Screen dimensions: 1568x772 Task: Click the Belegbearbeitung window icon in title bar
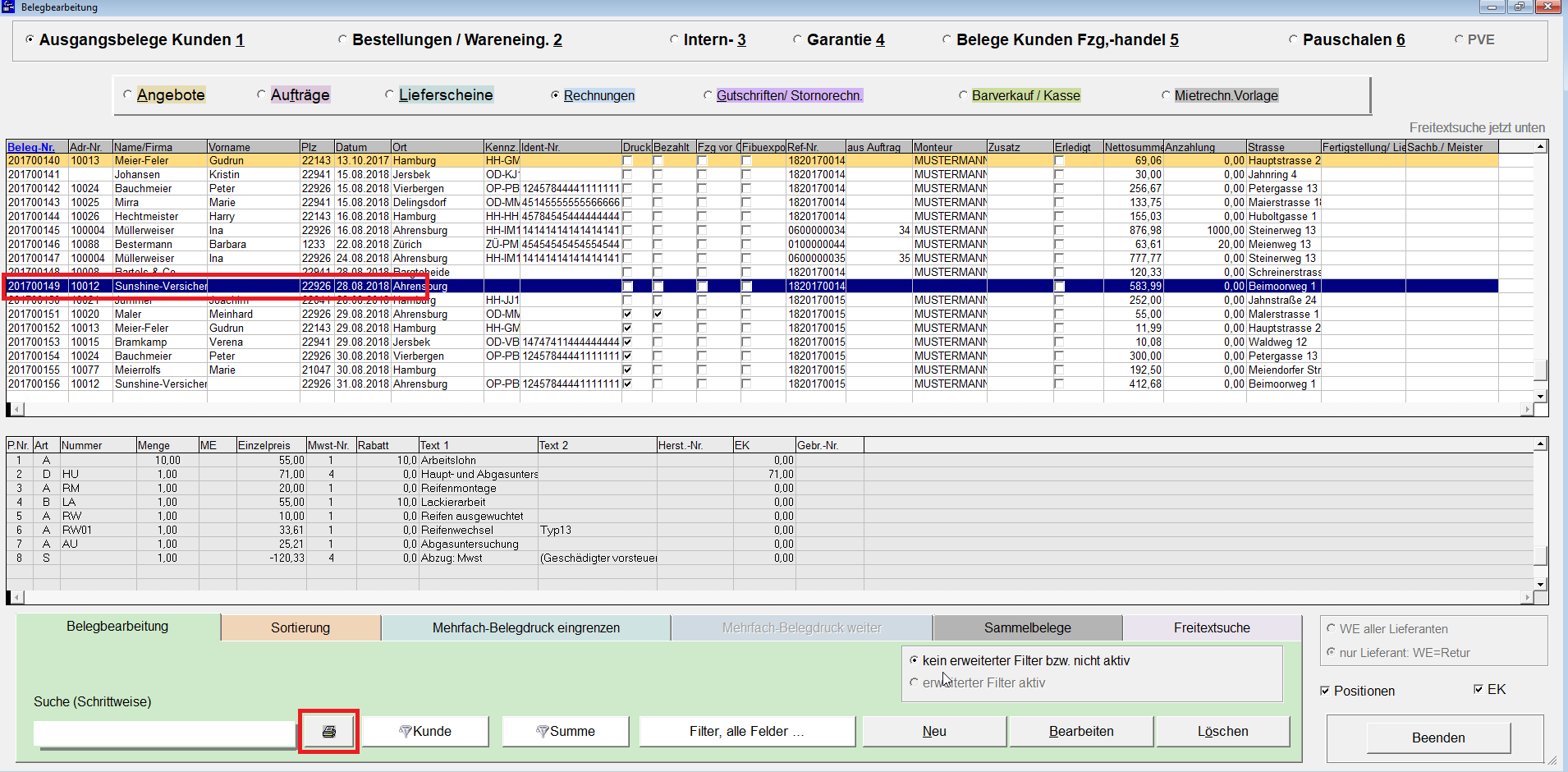[8, 7]
